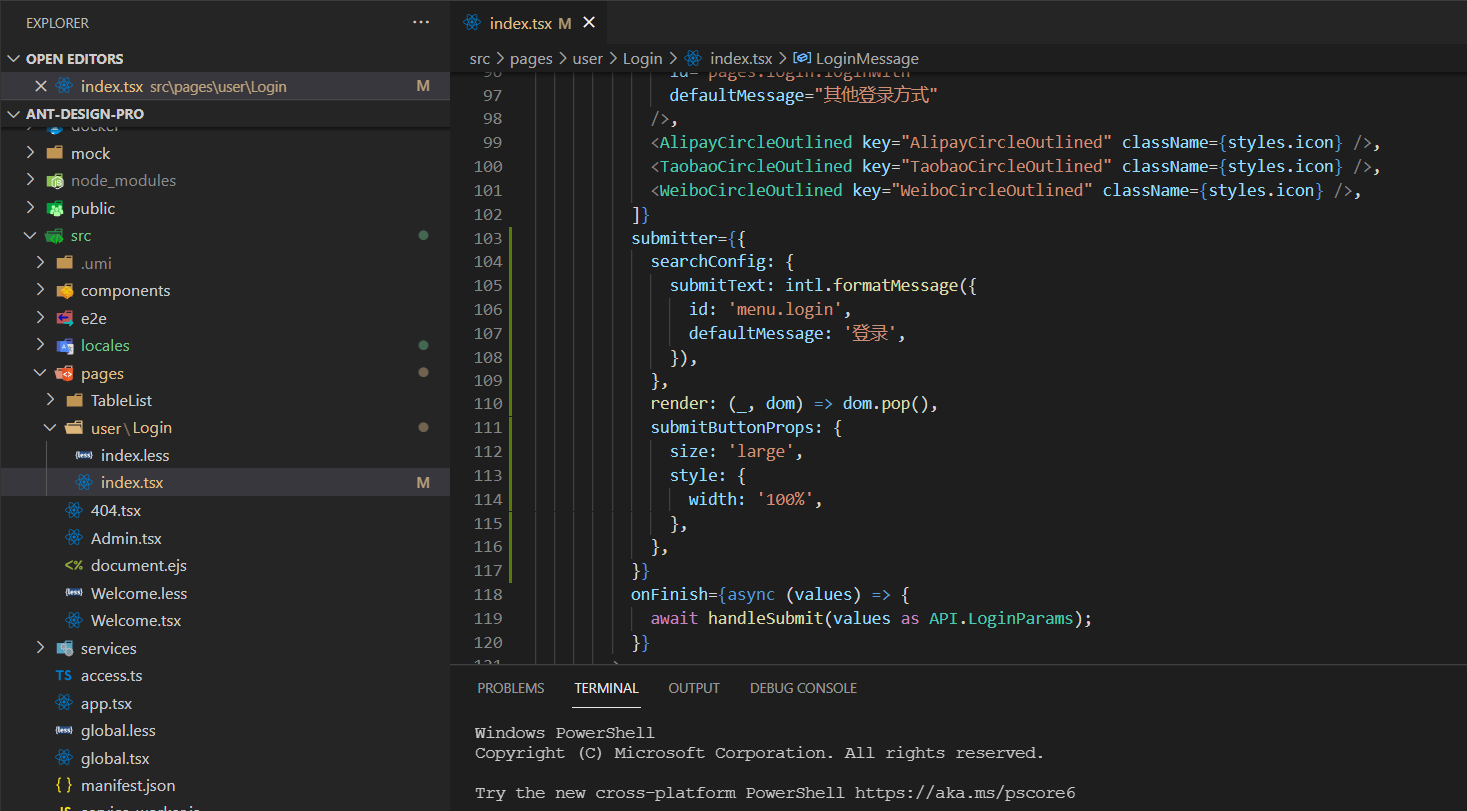Click the mock folder icon
Viewport: 1467px width, 811px height.
click(55, 153)
